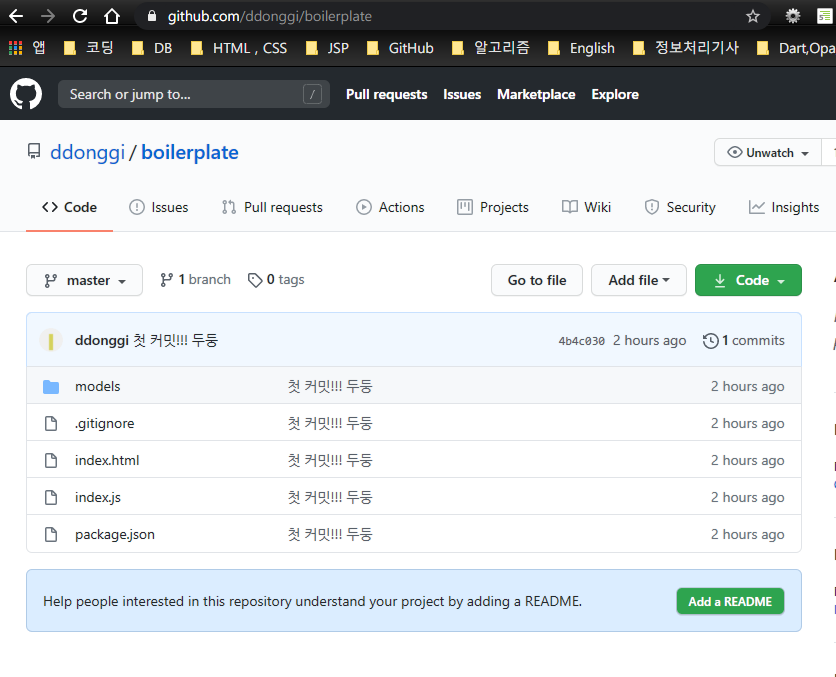
Task: Open the green Code download dropdown
Action: (748, 280)
